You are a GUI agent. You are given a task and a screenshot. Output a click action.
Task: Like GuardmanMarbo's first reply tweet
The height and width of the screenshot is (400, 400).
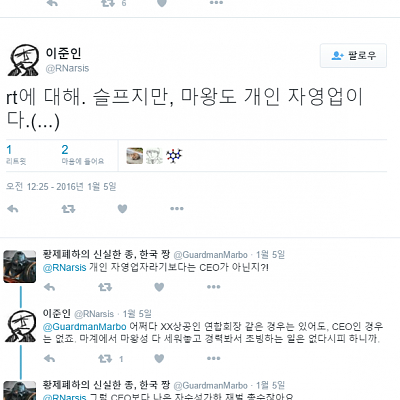[x=159, y=287]
